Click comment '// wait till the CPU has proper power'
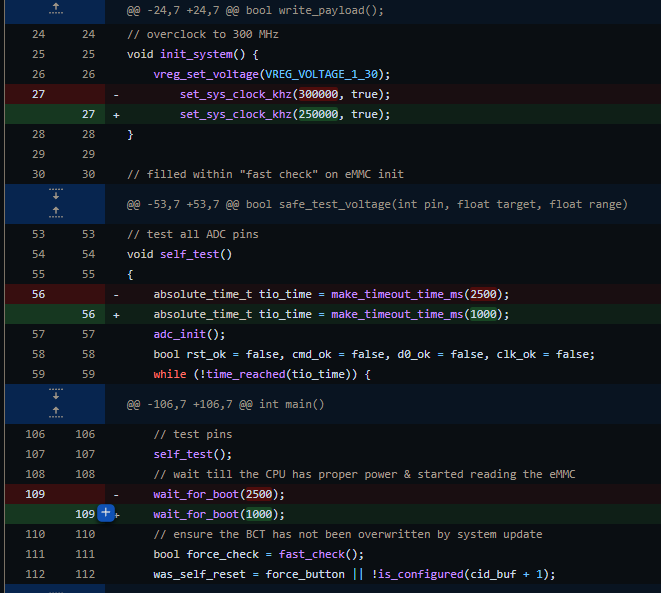The height and width of the screenshot is (593, 661). pos(364,475)
